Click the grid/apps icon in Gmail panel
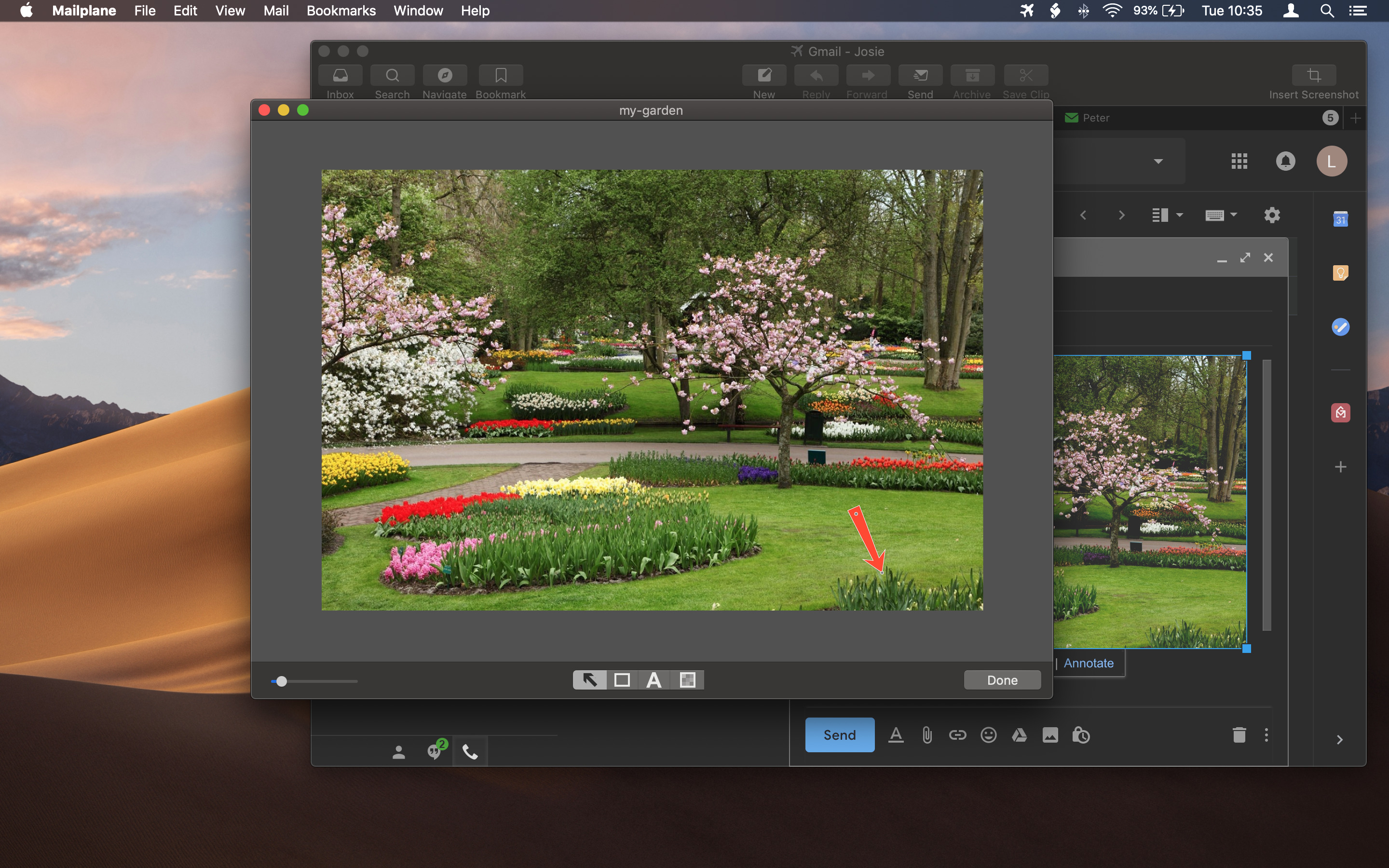Screen dimensions: 1389x868 1237,161
